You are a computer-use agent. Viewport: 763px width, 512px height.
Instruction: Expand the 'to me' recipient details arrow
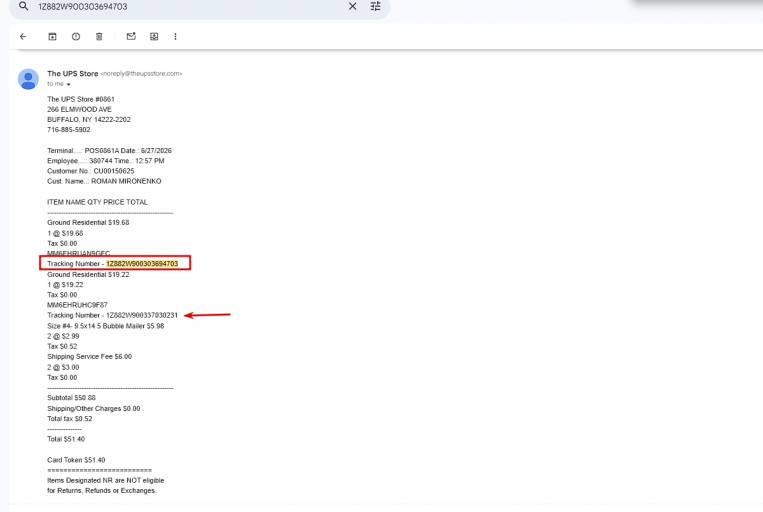click(68, 84)
